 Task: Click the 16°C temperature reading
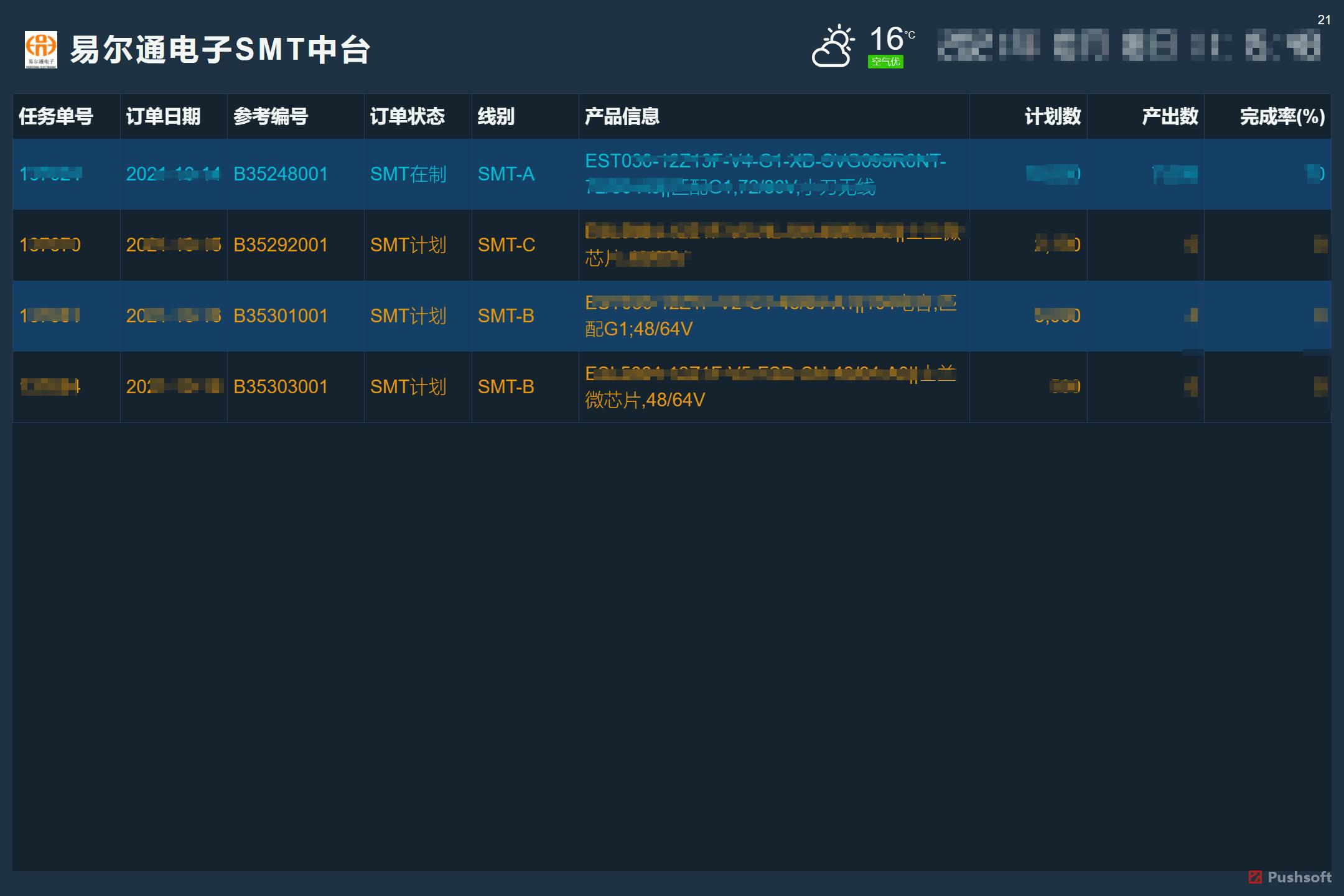coord(891,39)
